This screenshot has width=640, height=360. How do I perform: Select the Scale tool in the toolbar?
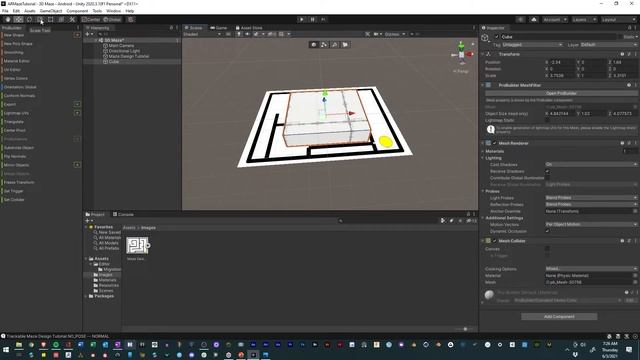click(40, 19)
